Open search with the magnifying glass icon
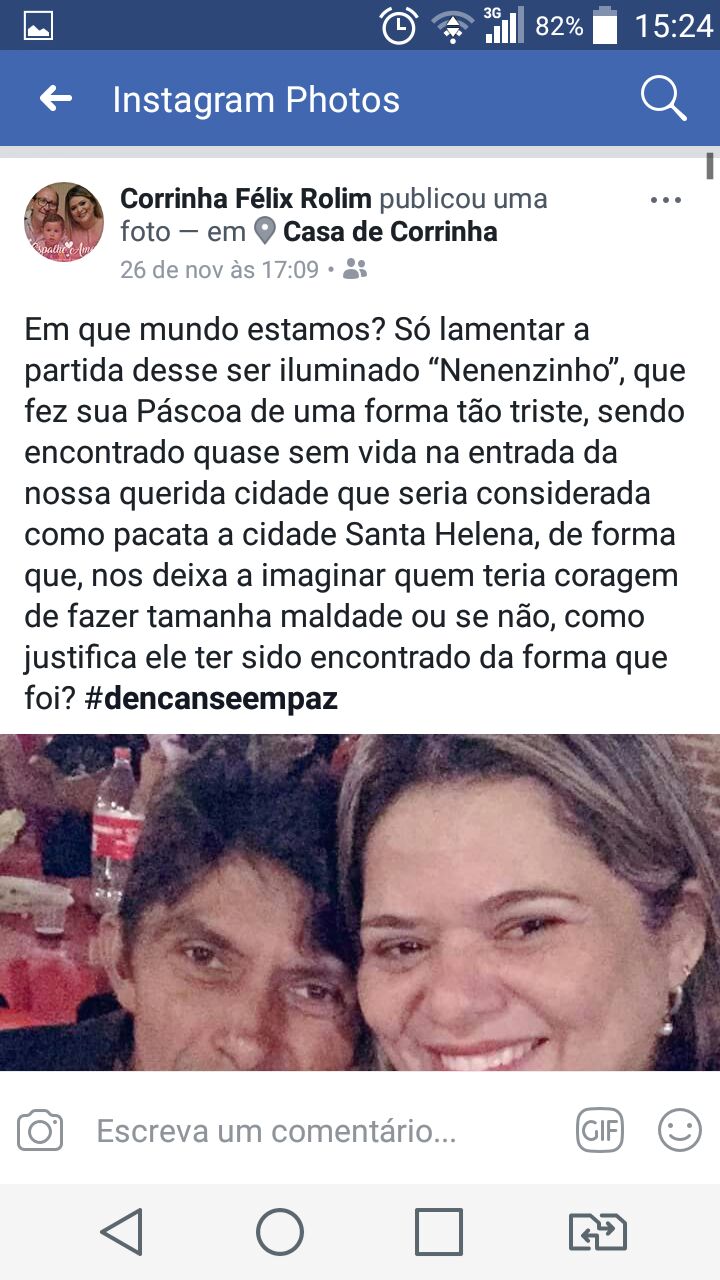720x1280 pixels. pyautogui.click(x=663, y=98)
